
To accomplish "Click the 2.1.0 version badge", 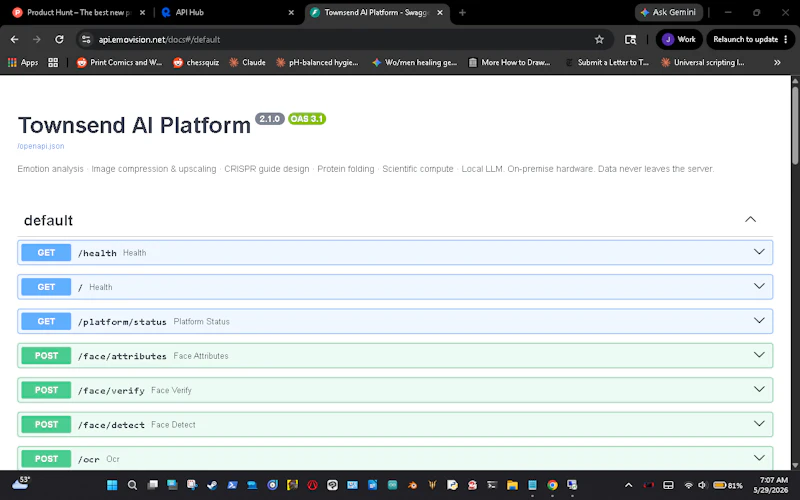I will pyautogui.click(x=269, y=119).
